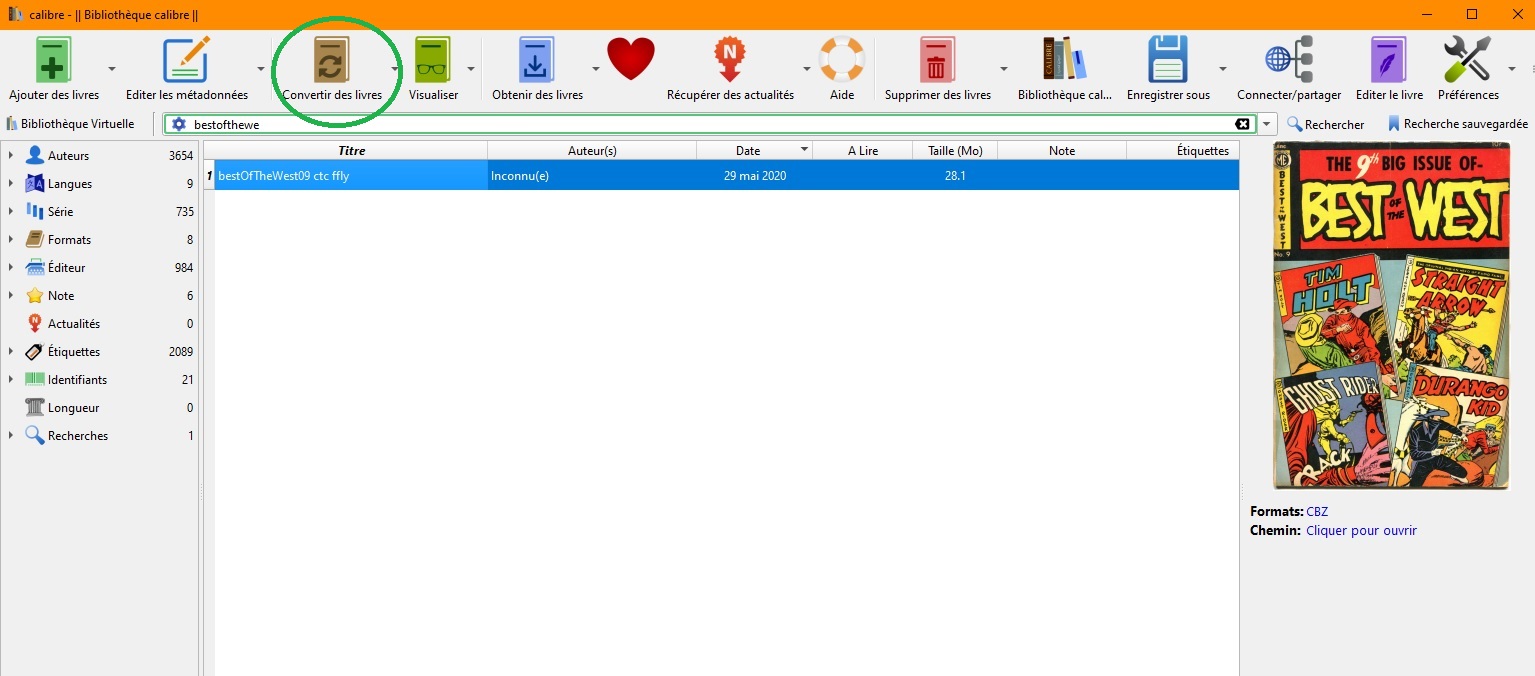The width and height of the screenshot is (1535, 676).
Task: Click the 'Cliquer pour ouvrir' path link
Action: pyautogui.click(x=1361, y=531)
